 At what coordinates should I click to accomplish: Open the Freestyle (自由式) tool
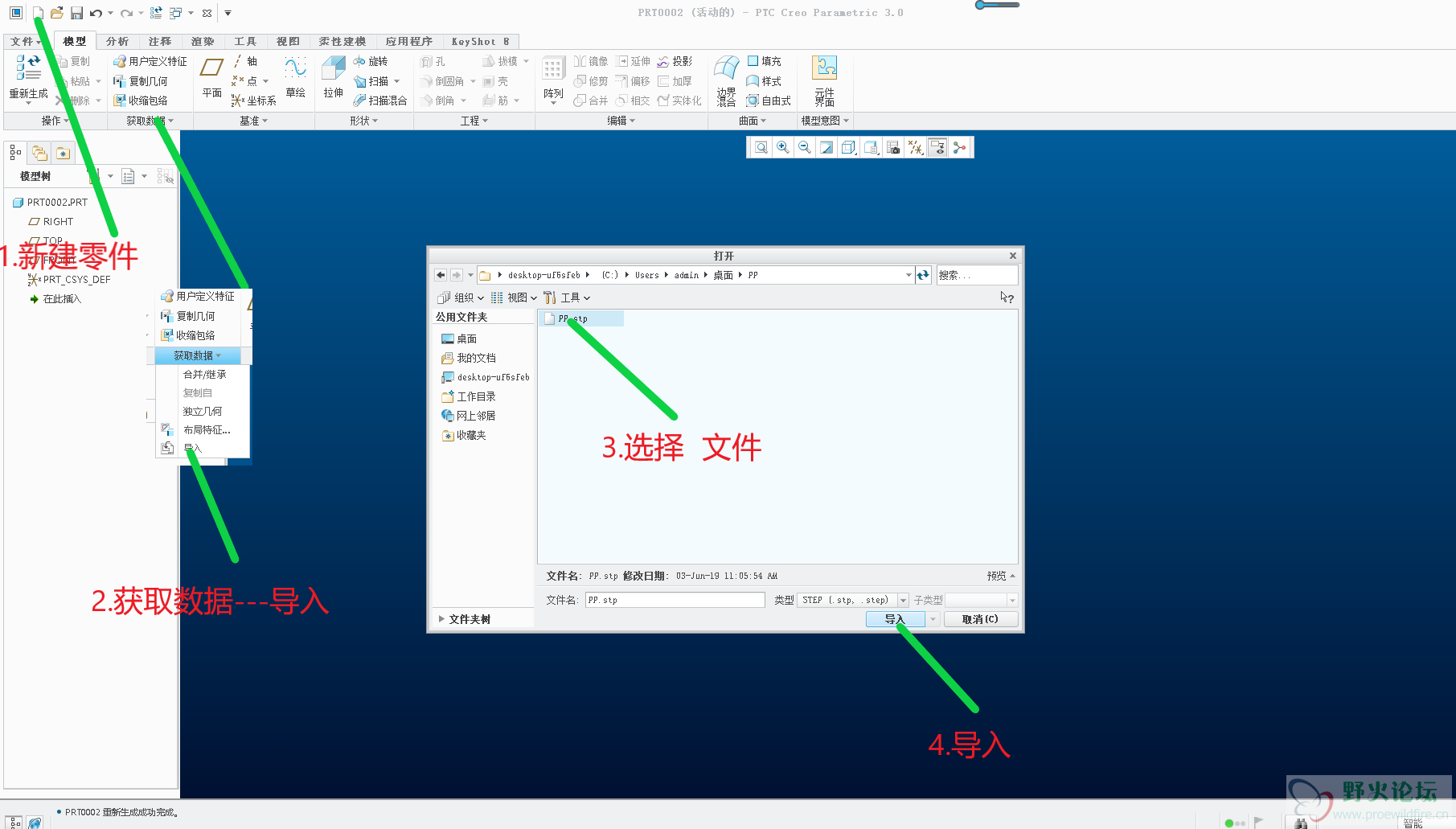(769, 101)
